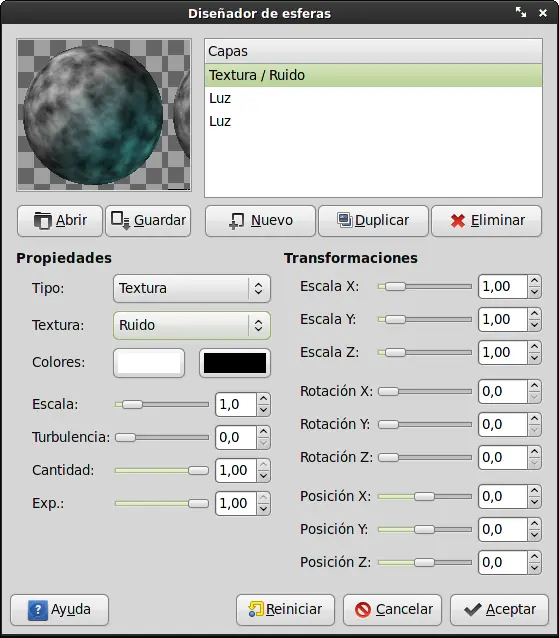The image size is (559, 638).
Task: Click the Cancelar prohibition icon
Action: point(362,610)
